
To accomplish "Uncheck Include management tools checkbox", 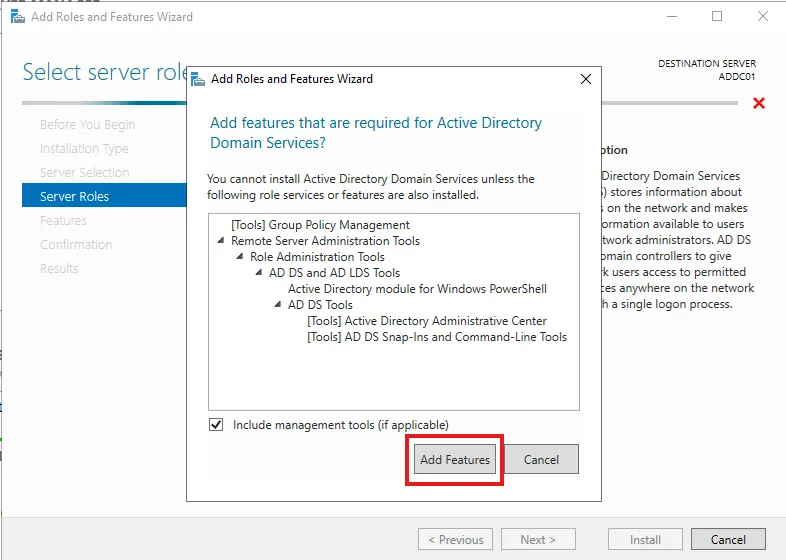I will [216, 425].
